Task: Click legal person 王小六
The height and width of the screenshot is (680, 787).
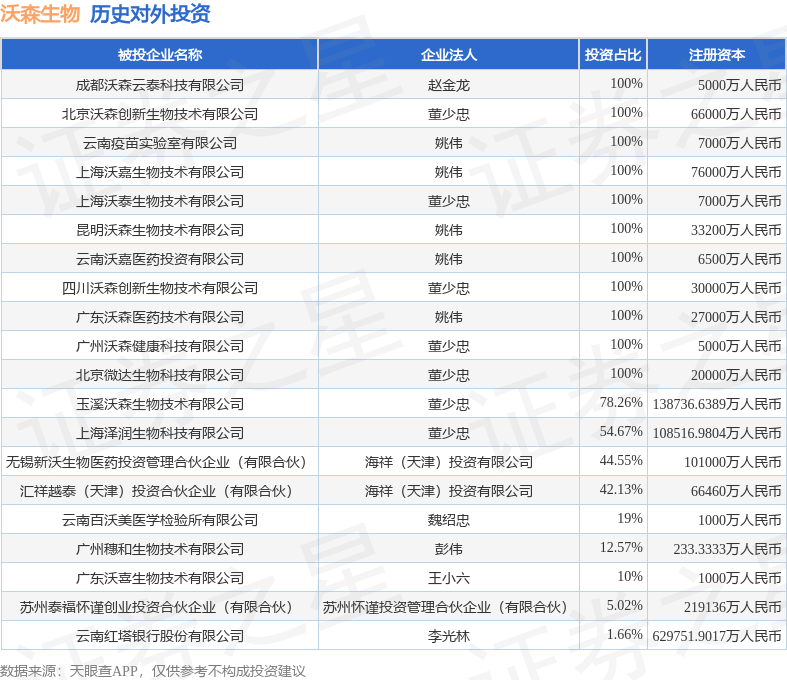Action: click(x=449, y=578)
